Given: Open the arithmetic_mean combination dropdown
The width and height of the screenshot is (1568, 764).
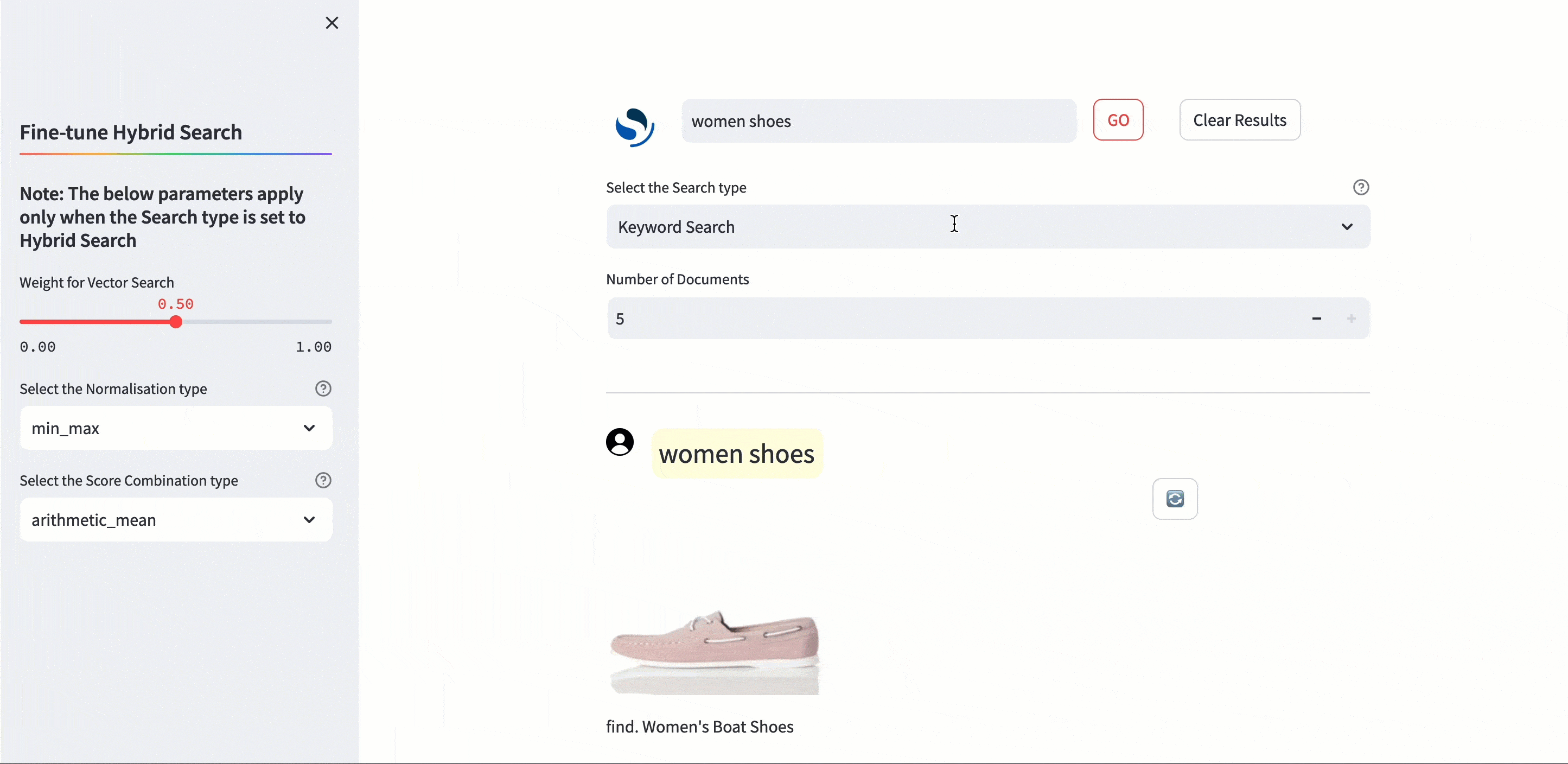Looking at the screenshot, I should (x=175, y=520).
